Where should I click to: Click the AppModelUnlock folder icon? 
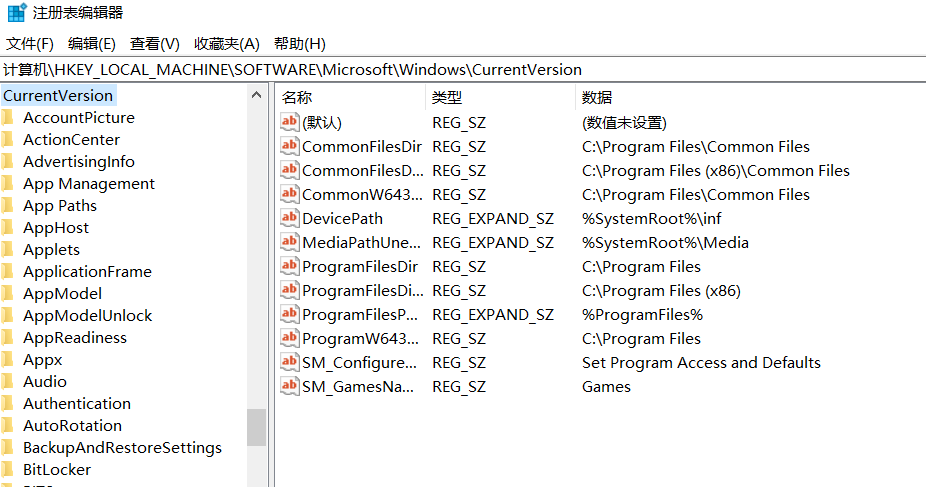[x=7, y=315]
